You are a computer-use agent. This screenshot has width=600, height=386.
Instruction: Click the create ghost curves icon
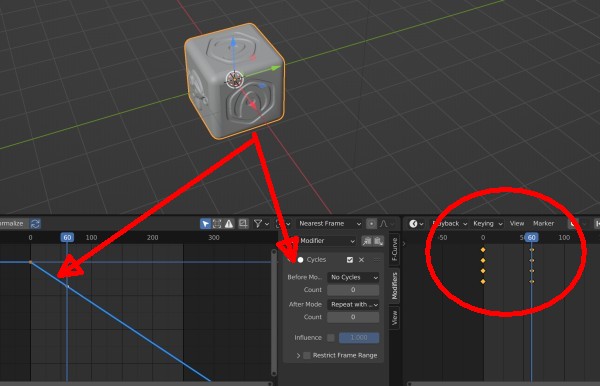[243, 224]
